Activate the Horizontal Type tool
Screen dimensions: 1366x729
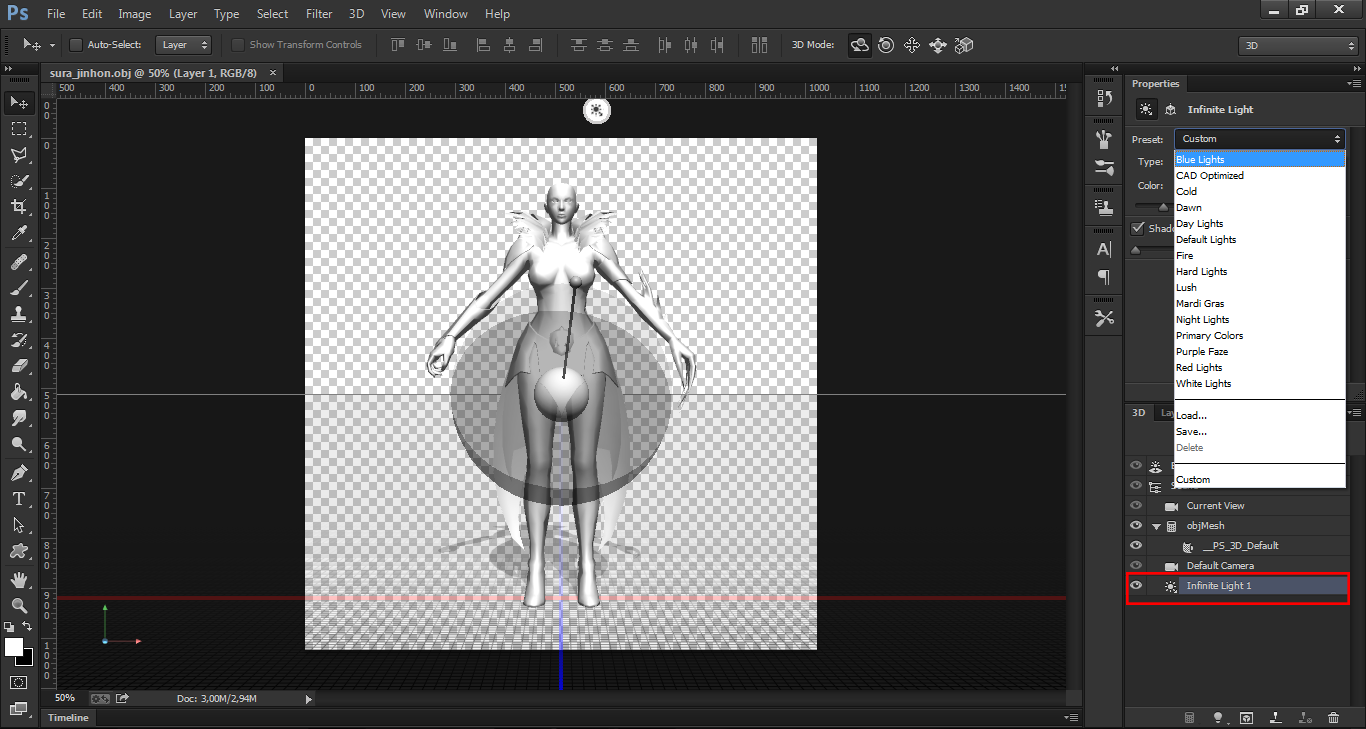click(x=19, y=498)
